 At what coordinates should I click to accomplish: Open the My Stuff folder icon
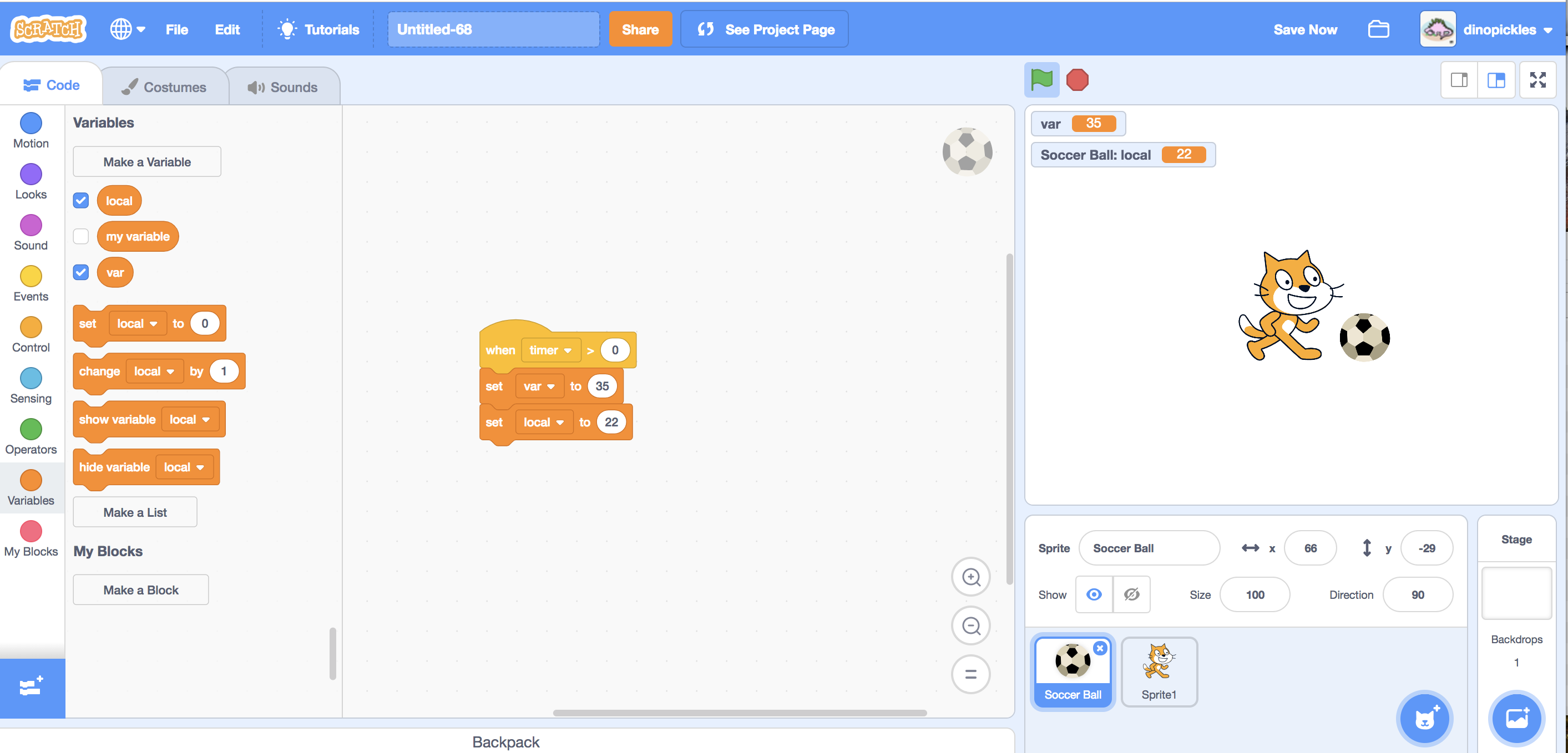(1378, 29)
